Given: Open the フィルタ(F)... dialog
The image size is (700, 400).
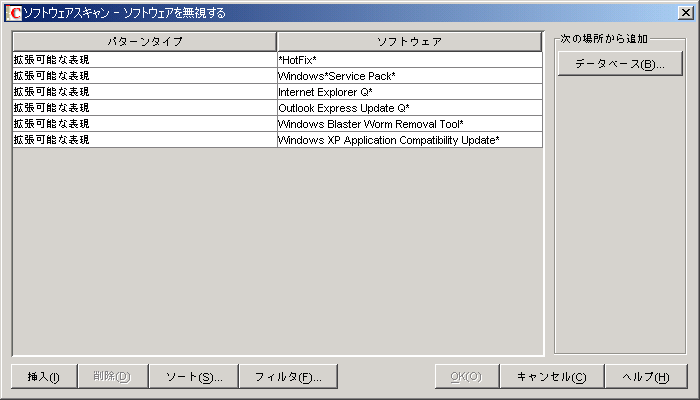Looking at the screenshot, I should (x=288, y=376).
